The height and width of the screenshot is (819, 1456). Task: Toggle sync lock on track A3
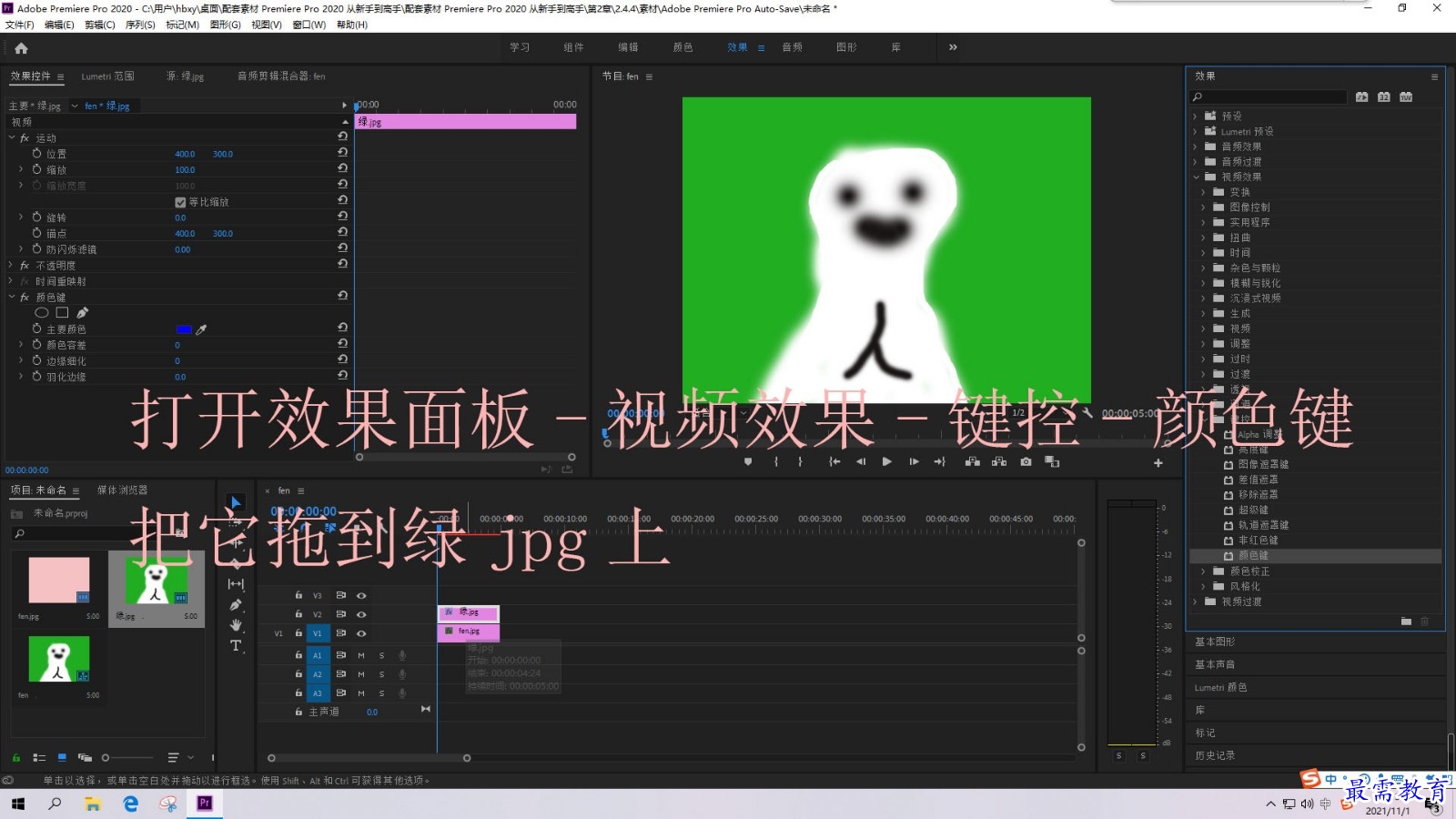[341, 693]
